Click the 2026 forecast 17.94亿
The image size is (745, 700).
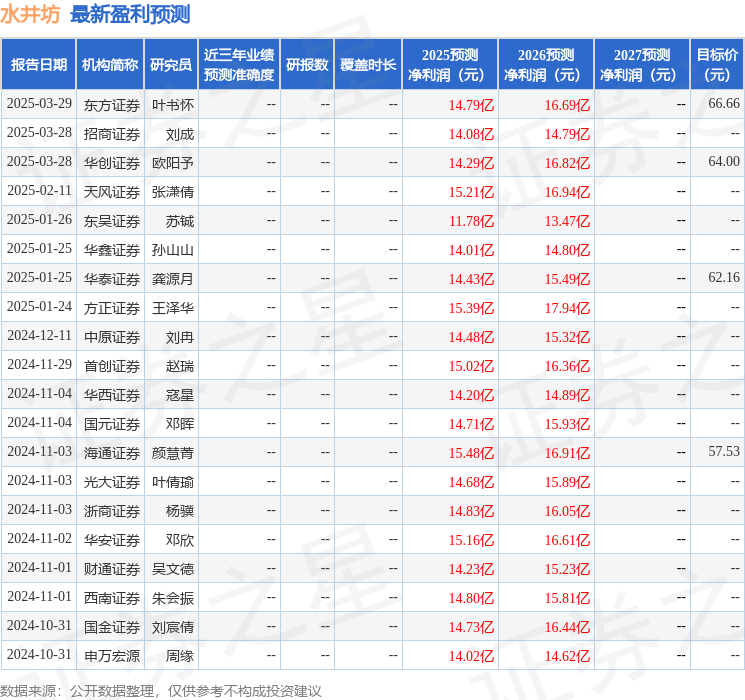(x=567, y=308)
